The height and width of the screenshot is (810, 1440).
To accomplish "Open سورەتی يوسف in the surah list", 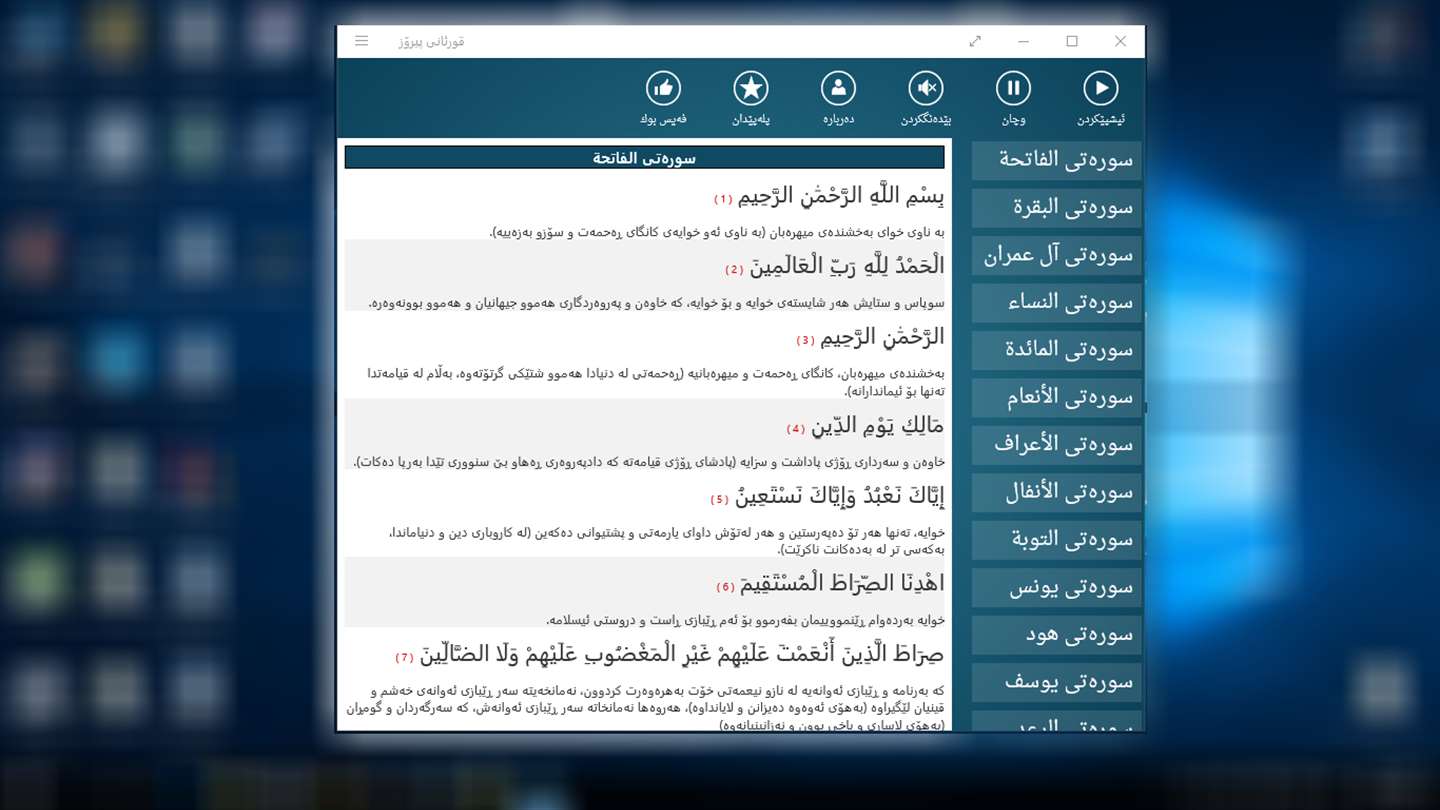I will click(1056, 682).
